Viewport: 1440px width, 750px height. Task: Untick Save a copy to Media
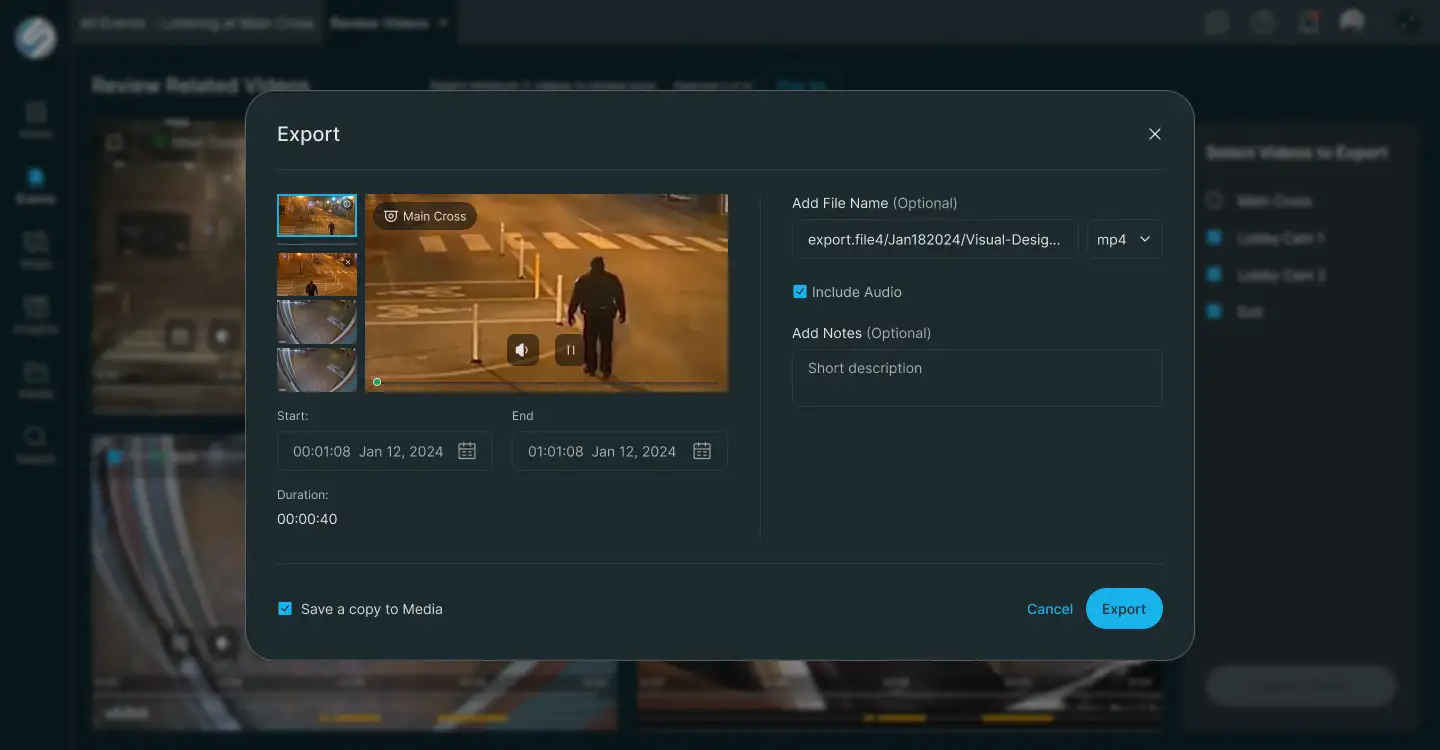click(x=285, y=608)
